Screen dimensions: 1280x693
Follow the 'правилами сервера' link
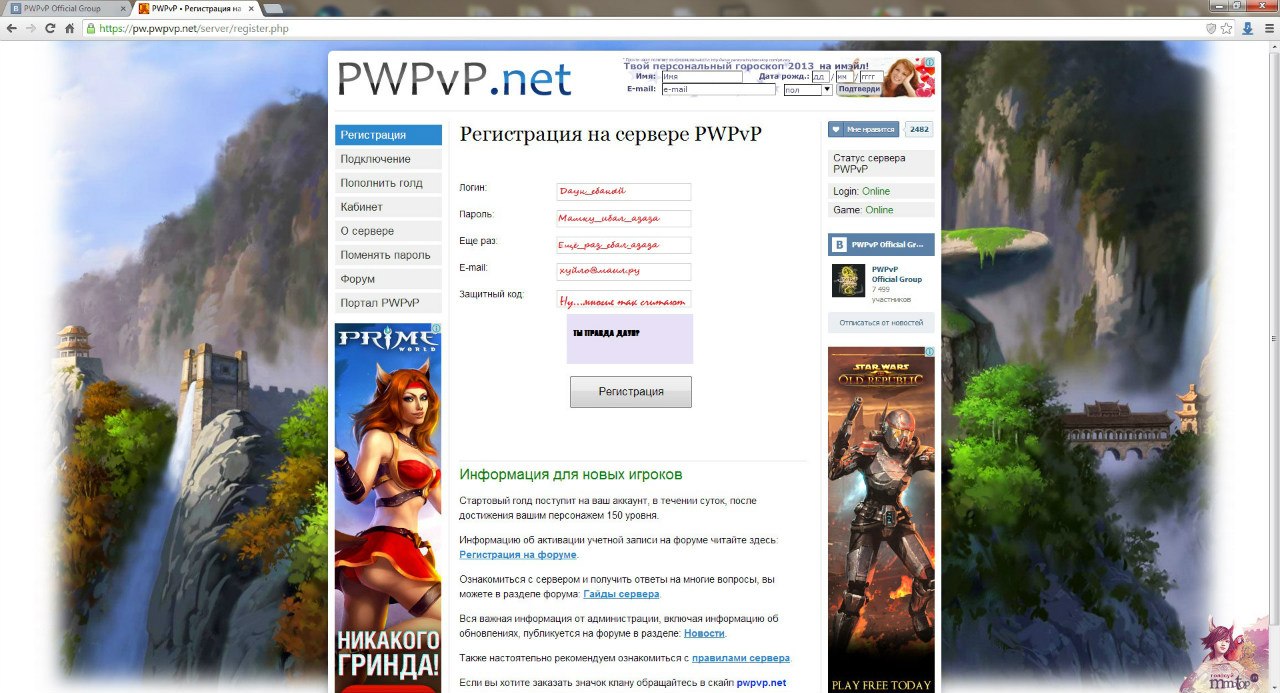click(x=740, y=658)
